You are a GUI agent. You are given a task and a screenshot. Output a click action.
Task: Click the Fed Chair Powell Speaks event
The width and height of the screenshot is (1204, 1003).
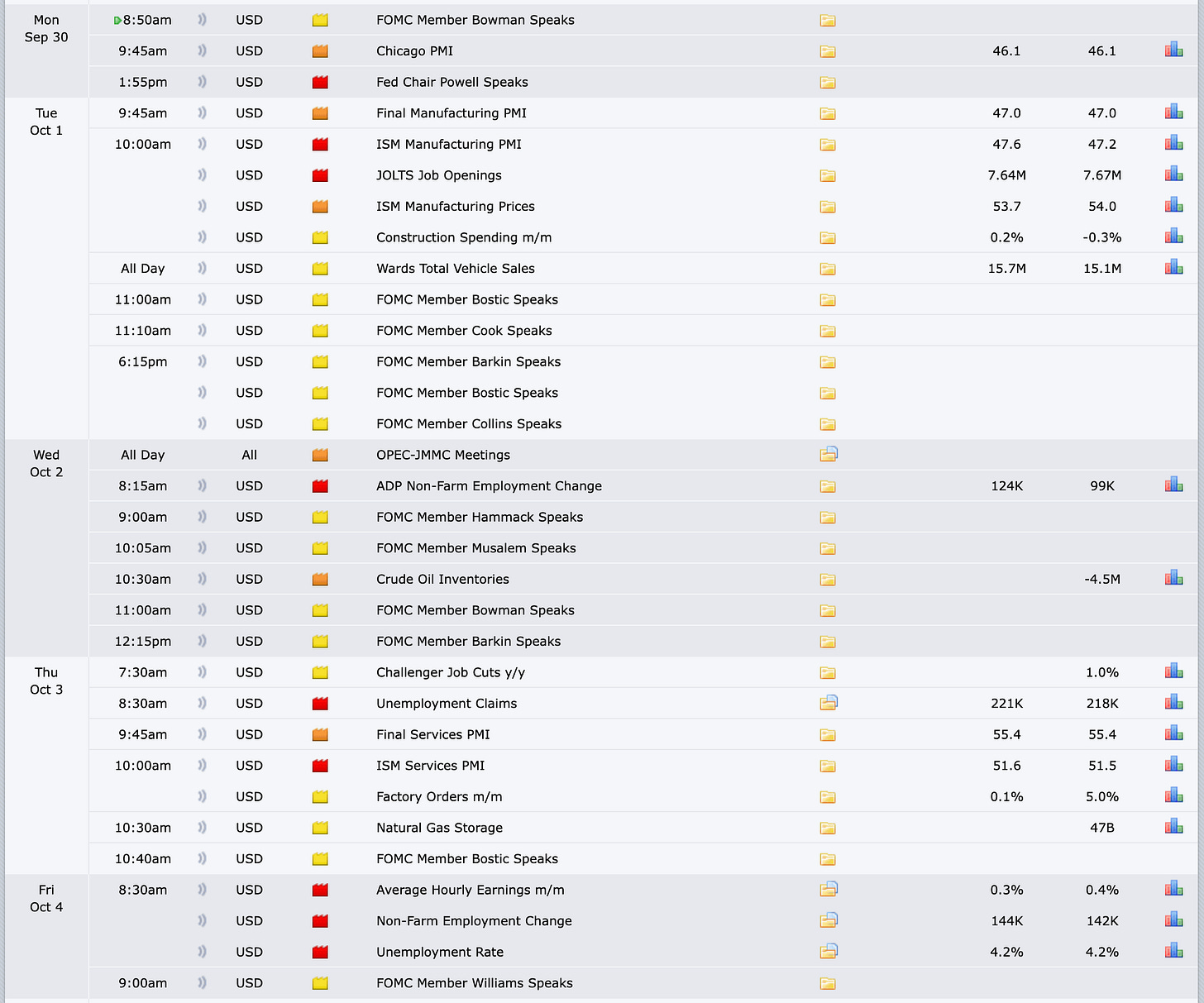452,82
